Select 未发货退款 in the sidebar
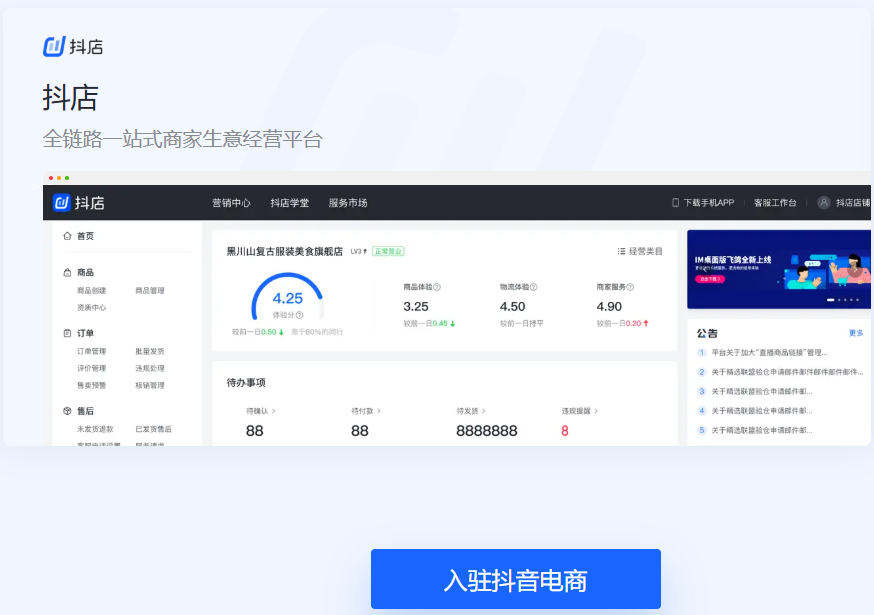This screenshot has width=874, height=615. pyautogui.click(x=95, y=429)
